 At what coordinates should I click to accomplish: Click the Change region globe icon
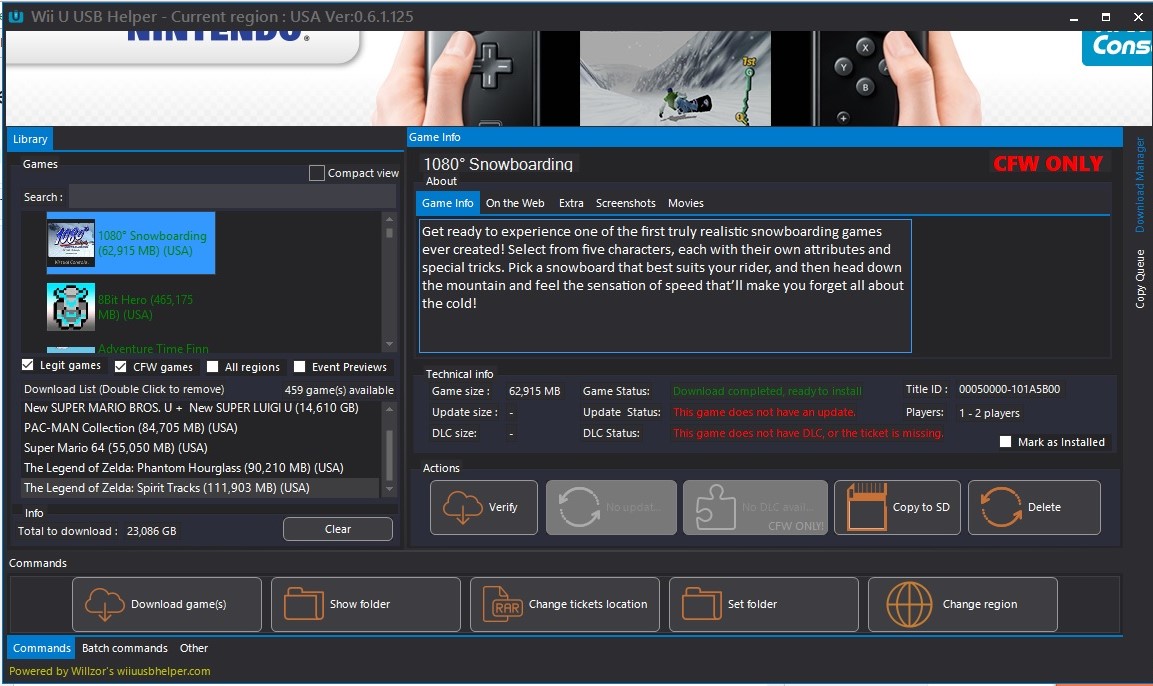pyautogui.click(x=909, y=604)
